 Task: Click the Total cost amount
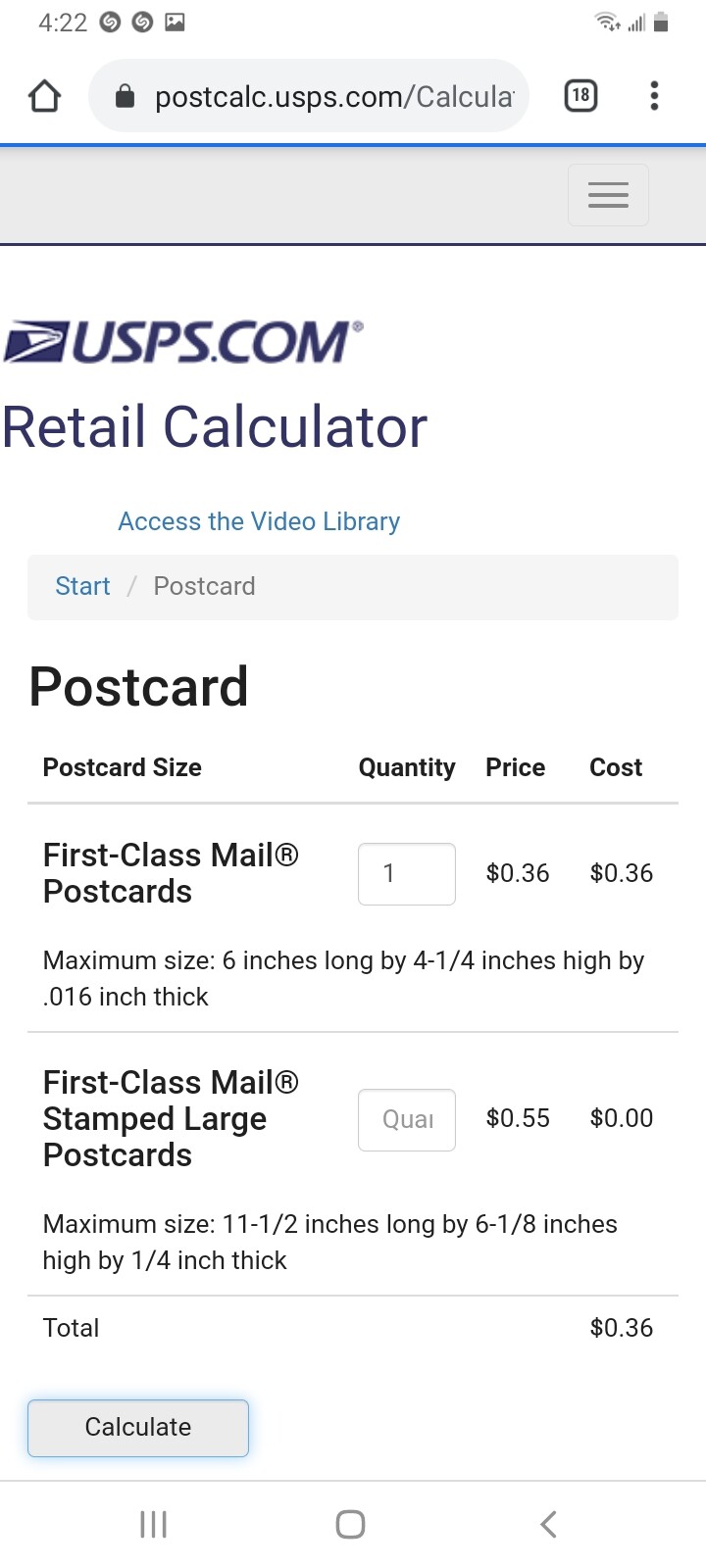pyautogui.click(x=621, y=1328)
